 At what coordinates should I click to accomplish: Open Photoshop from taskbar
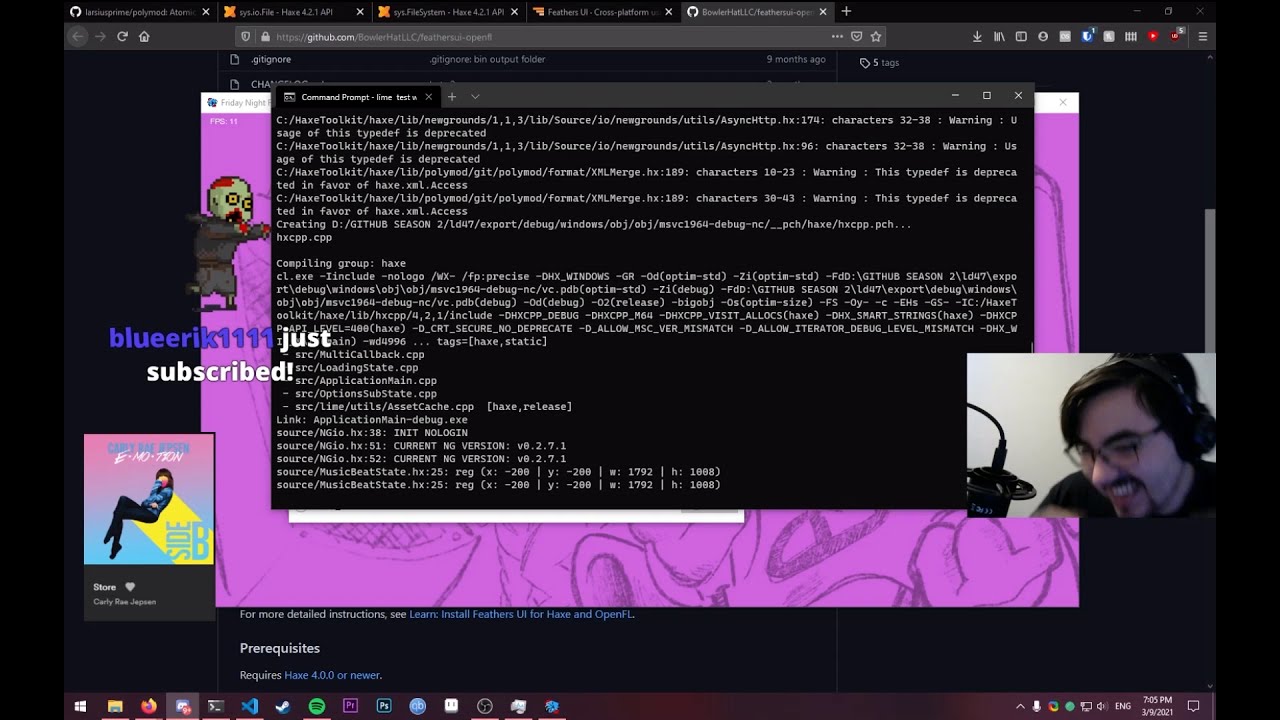(x=384, y=706)
